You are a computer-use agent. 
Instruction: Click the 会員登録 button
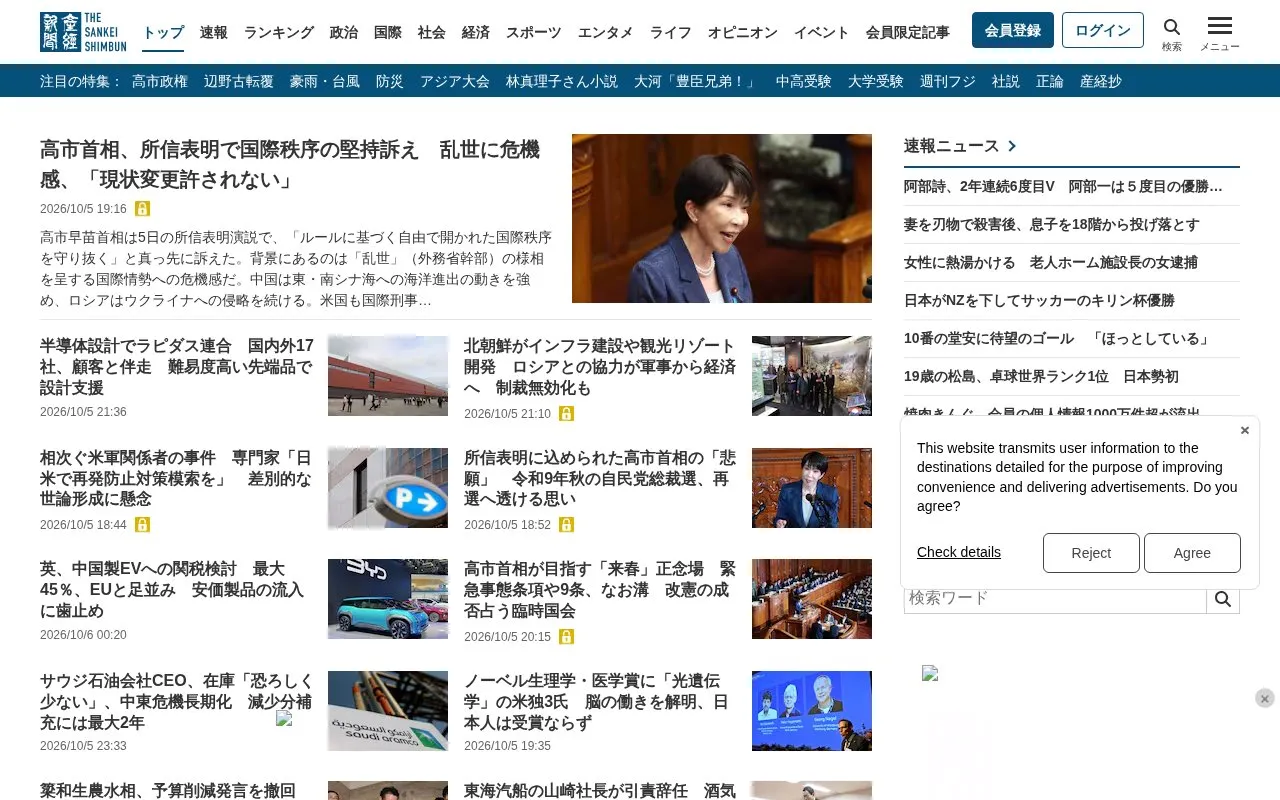pyautogui.click(x=1013, y=30)
